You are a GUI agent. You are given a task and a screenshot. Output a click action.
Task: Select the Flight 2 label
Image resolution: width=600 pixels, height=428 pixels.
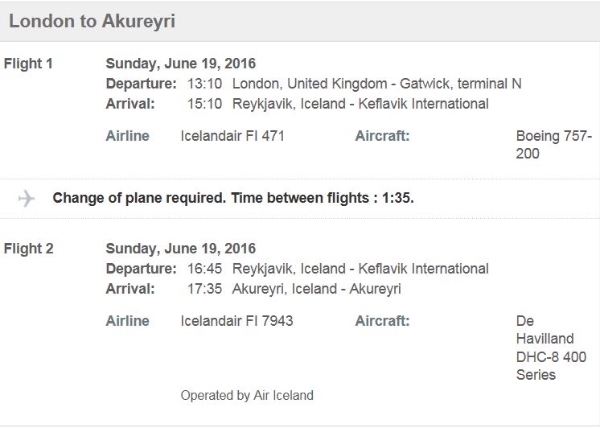29,249
